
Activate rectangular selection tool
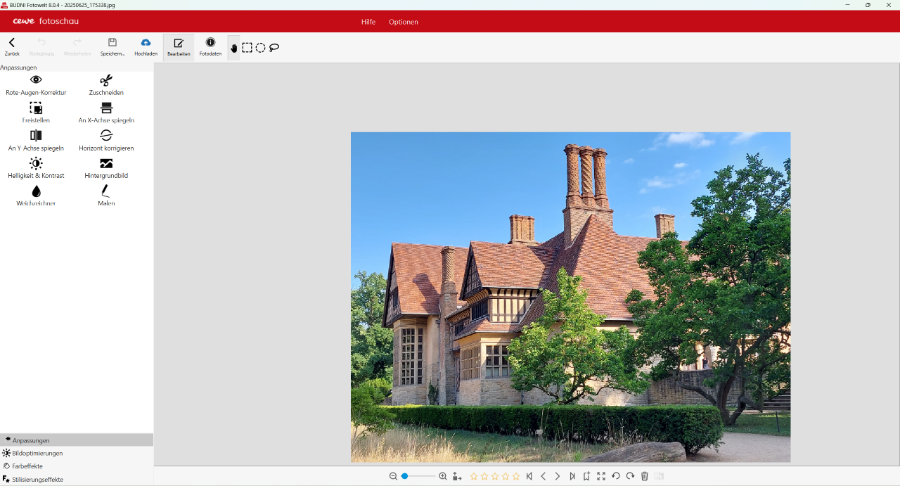[x=247, y=48]
